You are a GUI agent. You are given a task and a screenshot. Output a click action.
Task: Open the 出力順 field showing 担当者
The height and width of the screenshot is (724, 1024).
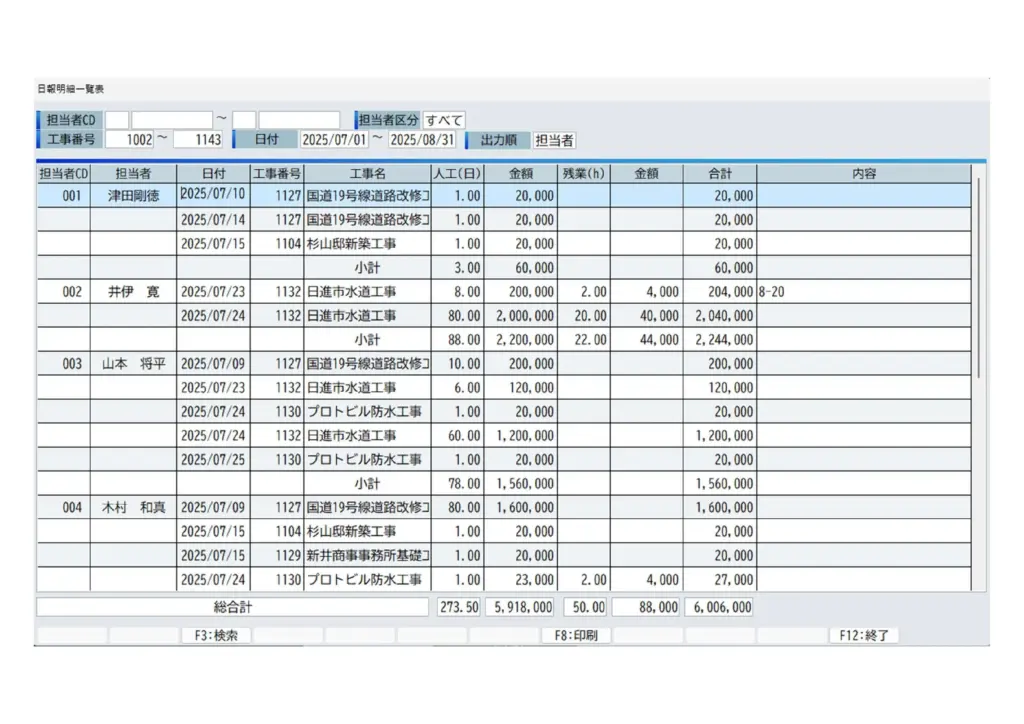[x=555, y=140]
